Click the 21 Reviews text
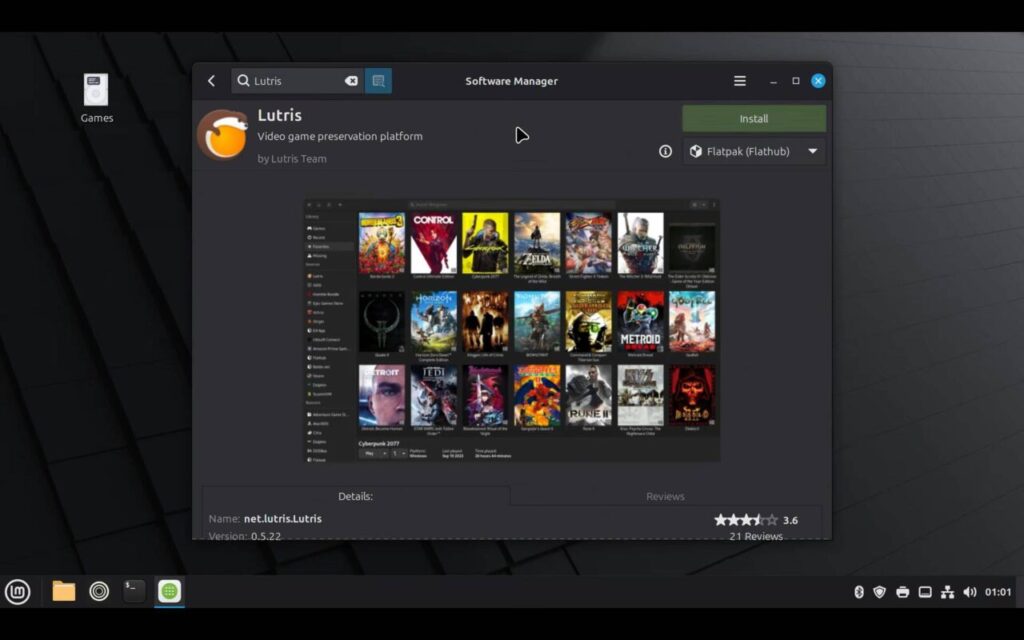This screenshot has width=1024, height=640. click(x=756, y=536)
